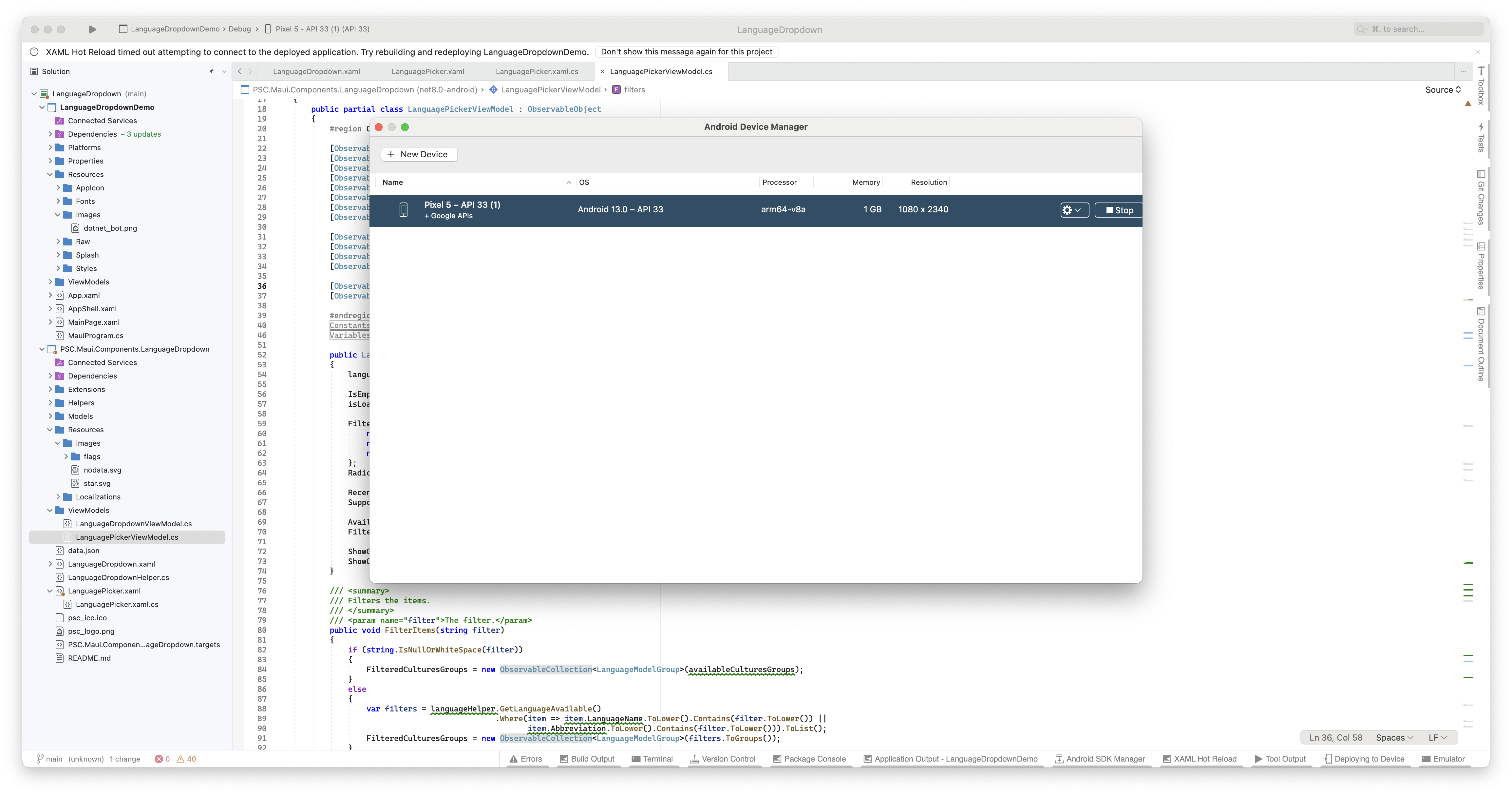This screenshot has width=1512, height=795.
Task: Click the info icon in notification bar
Action: pos(34,52)
